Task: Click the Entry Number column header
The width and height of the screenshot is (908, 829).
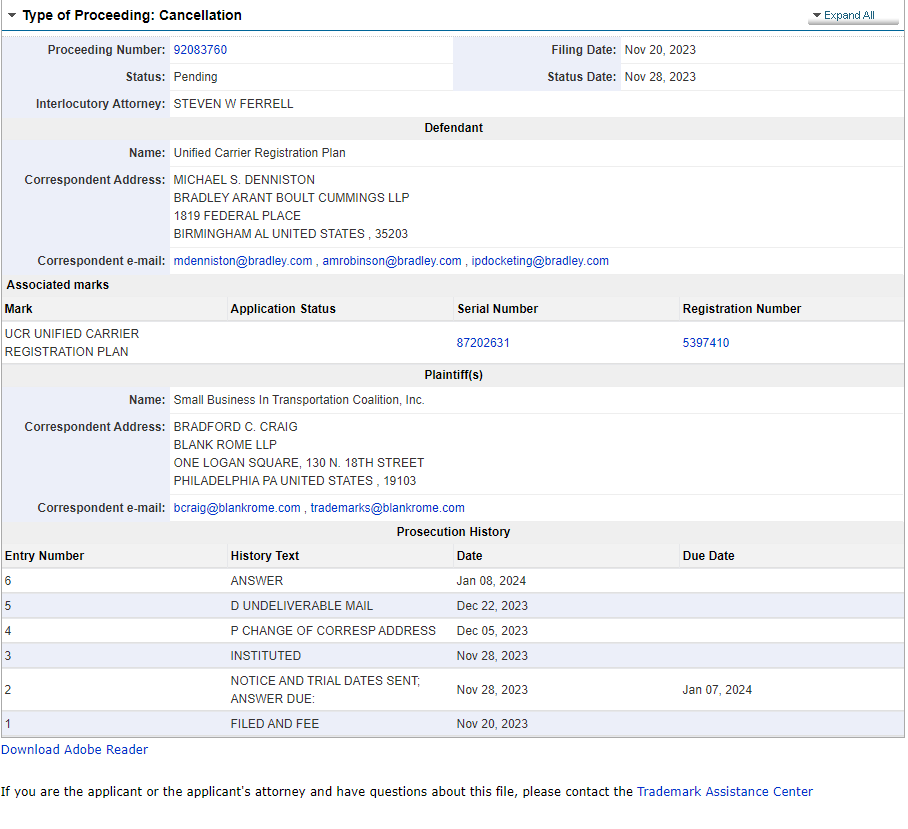Action: (x=45, y=556)
